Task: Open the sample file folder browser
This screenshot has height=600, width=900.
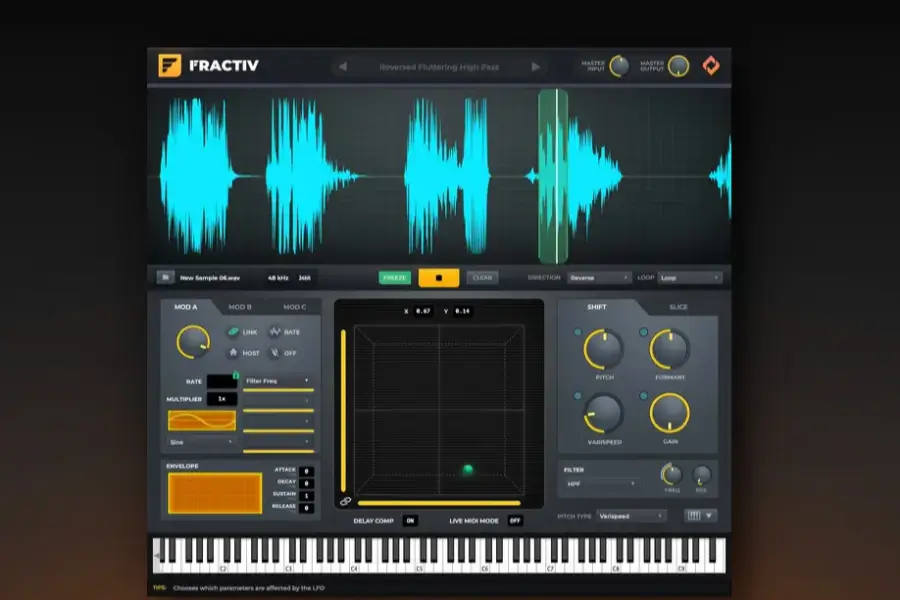Action: 165,277
